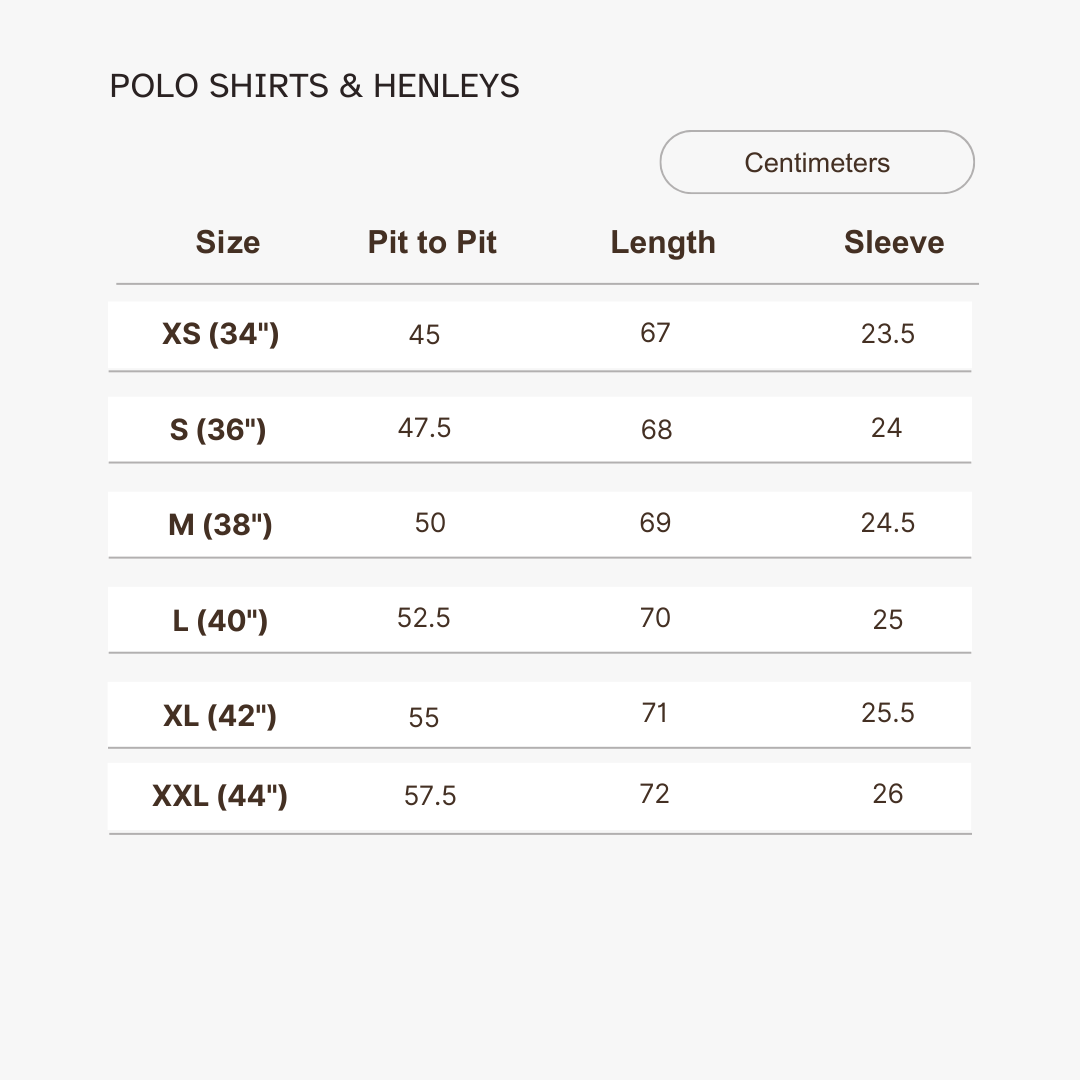Image resolution: width=1080 pixels, height=1080 pixels.
Task: Click the 45 pit to pit value
Action: pyautogui.click(x=424, y=334)
